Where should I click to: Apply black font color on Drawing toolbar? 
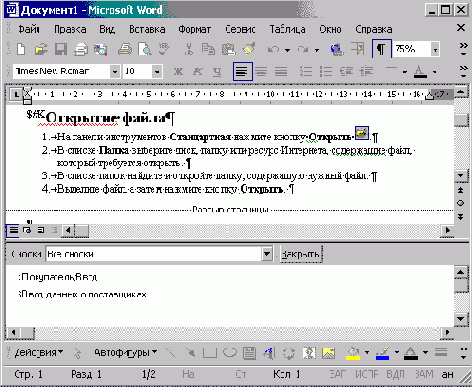click(x=411, y=353)
